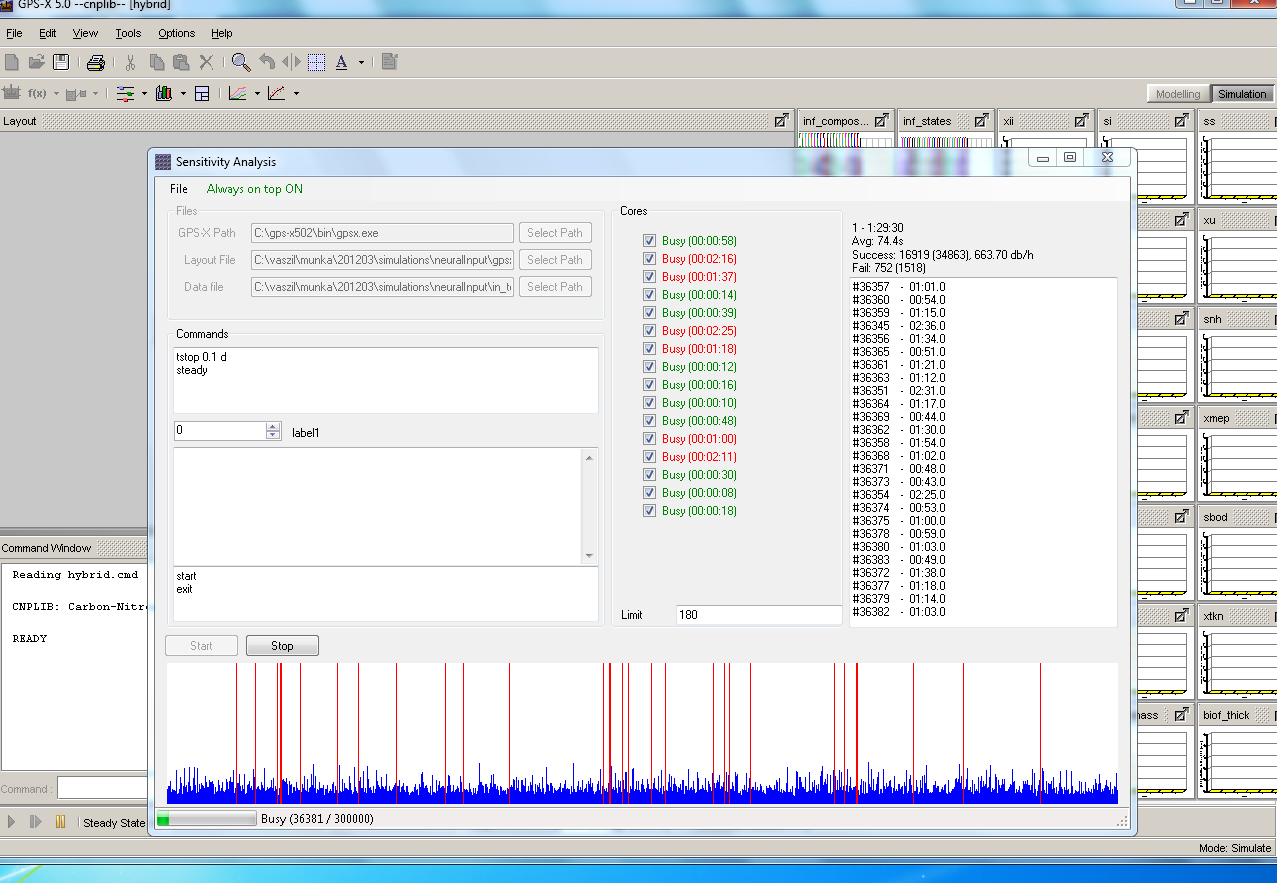The width and height of the screenshot is (1277, 883).
Task: Uncheck the core showing Busy (00:00:58)
Action: pos(650,241)
